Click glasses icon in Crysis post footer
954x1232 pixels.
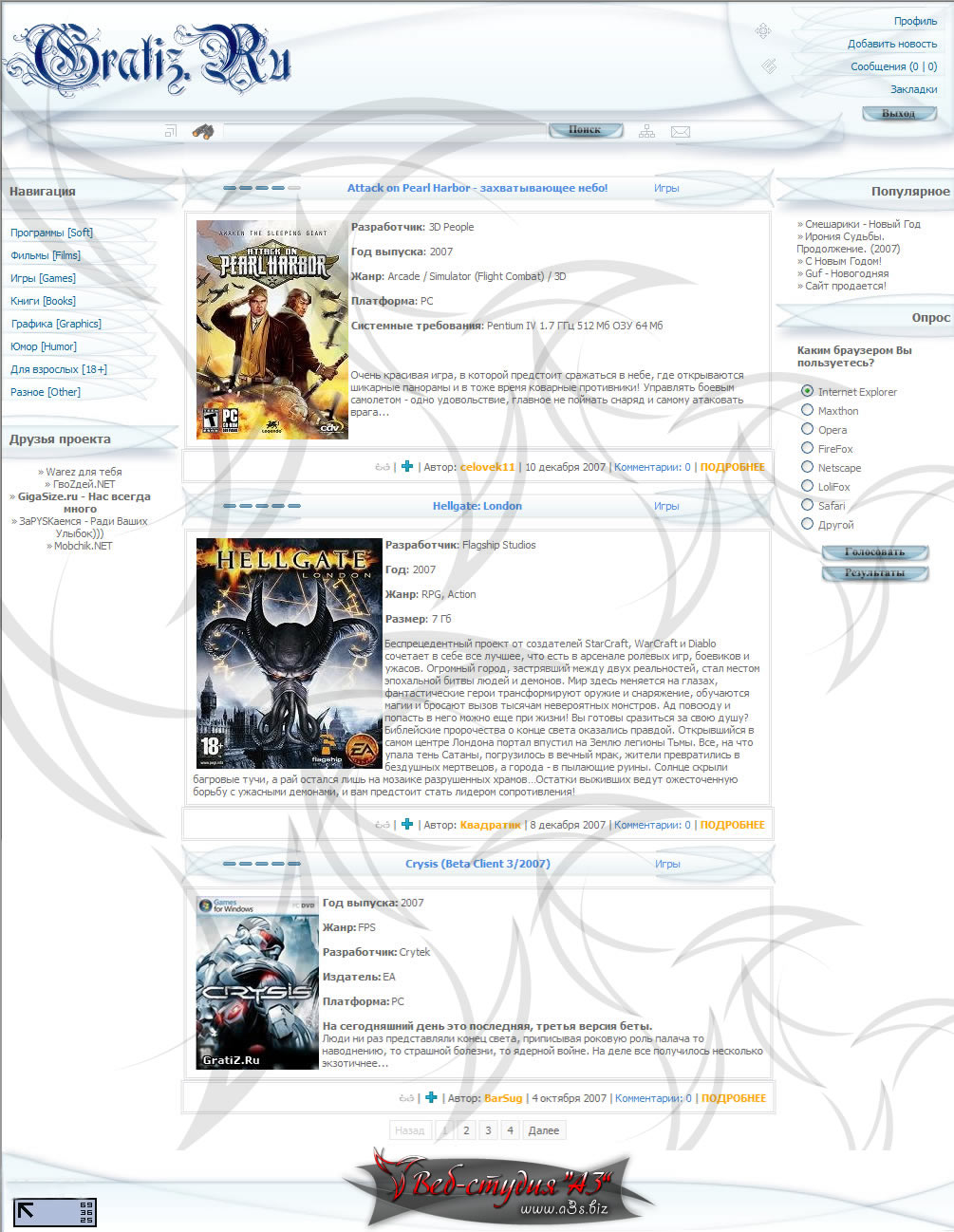click(x=406, y=1098)
